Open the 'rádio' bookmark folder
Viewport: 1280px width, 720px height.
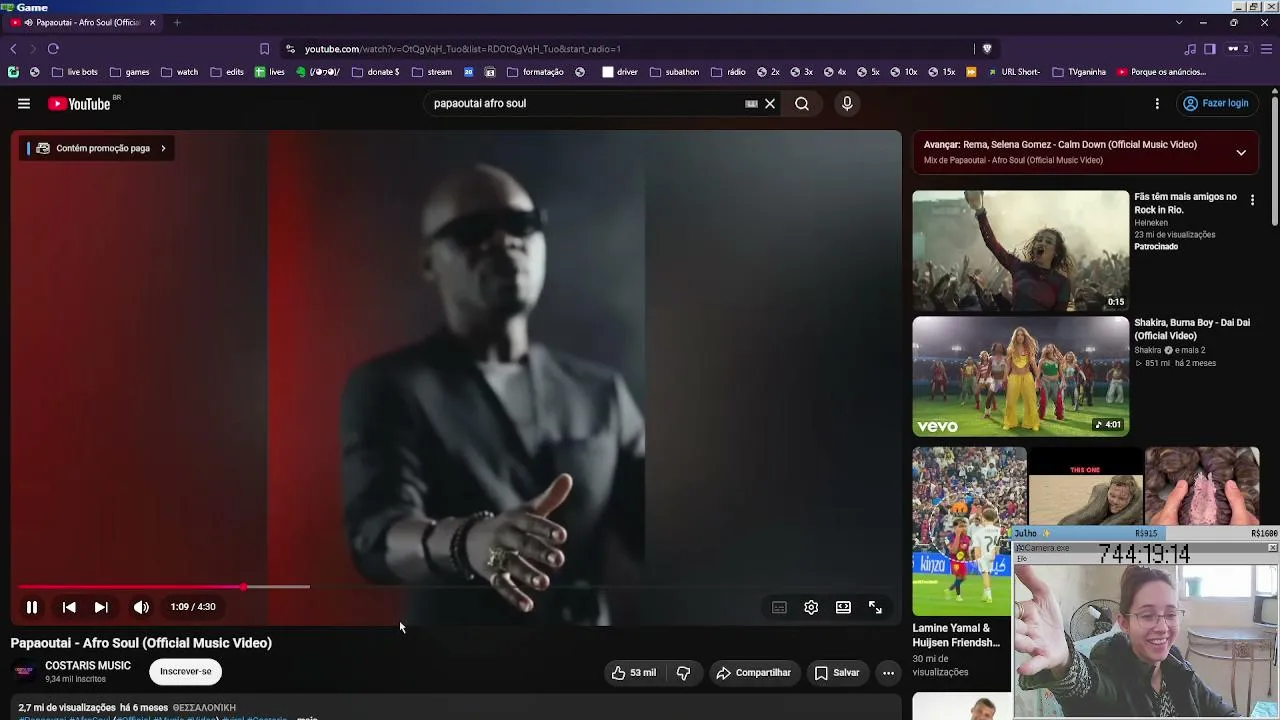[729, 72]
